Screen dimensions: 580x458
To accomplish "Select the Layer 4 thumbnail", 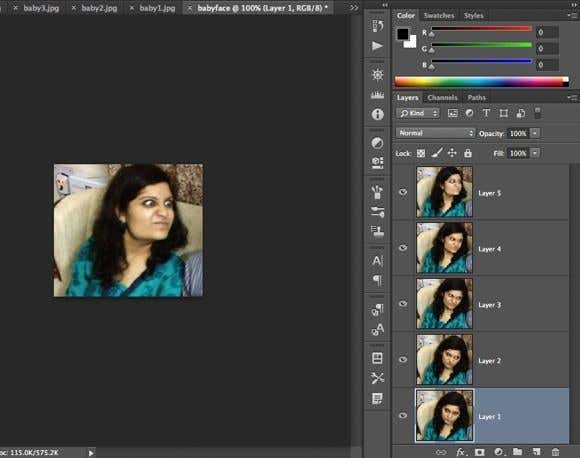I will (444, 248).
